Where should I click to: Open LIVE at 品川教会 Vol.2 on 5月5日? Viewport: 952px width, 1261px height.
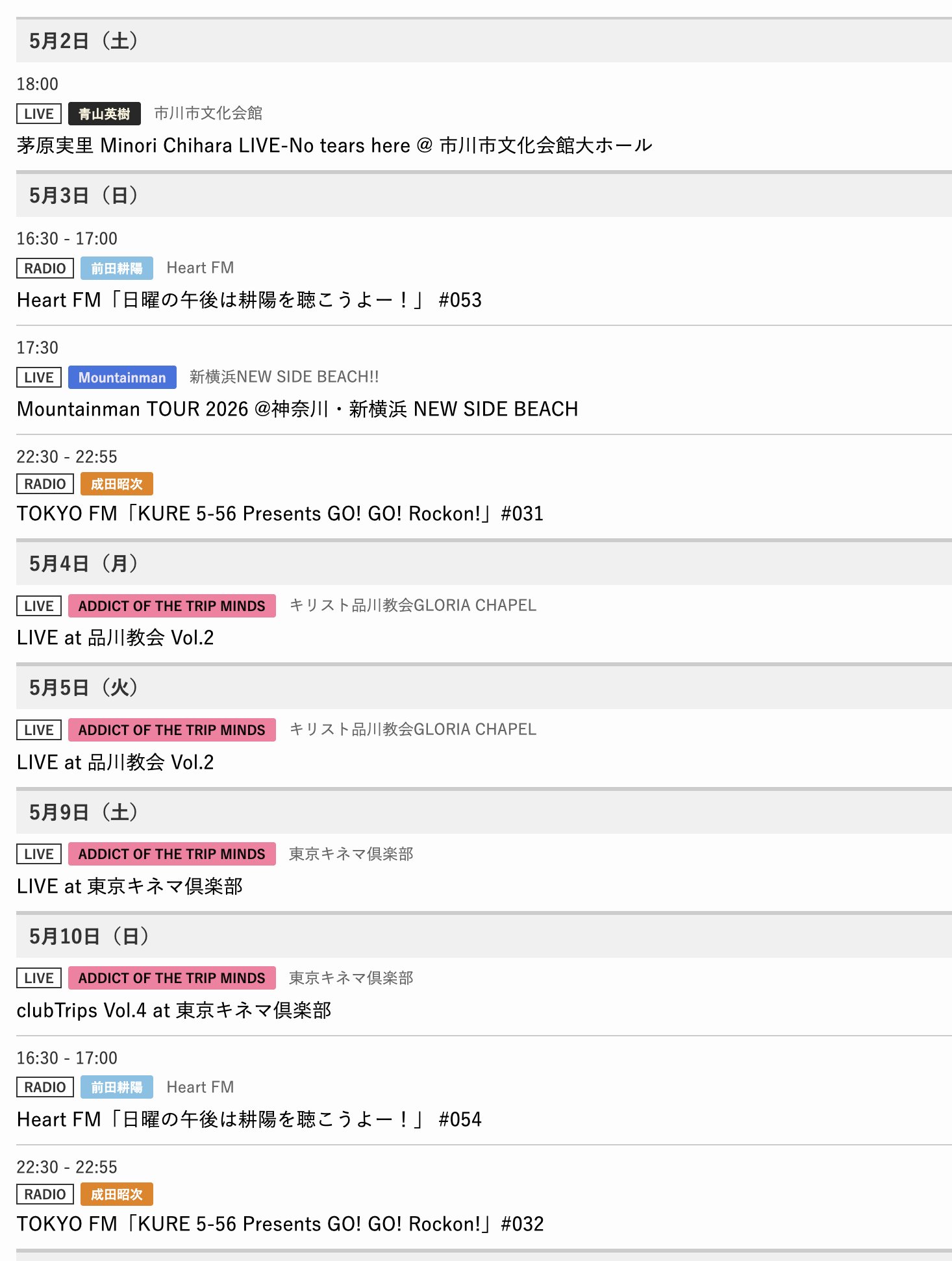pos(115,762)
